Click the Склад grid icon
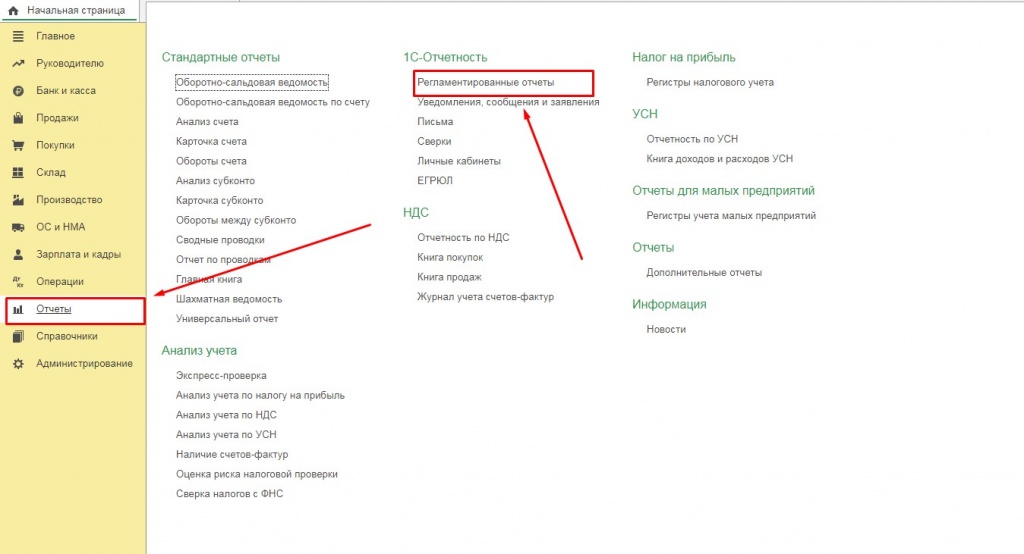1024x554 pixels. 18,172
